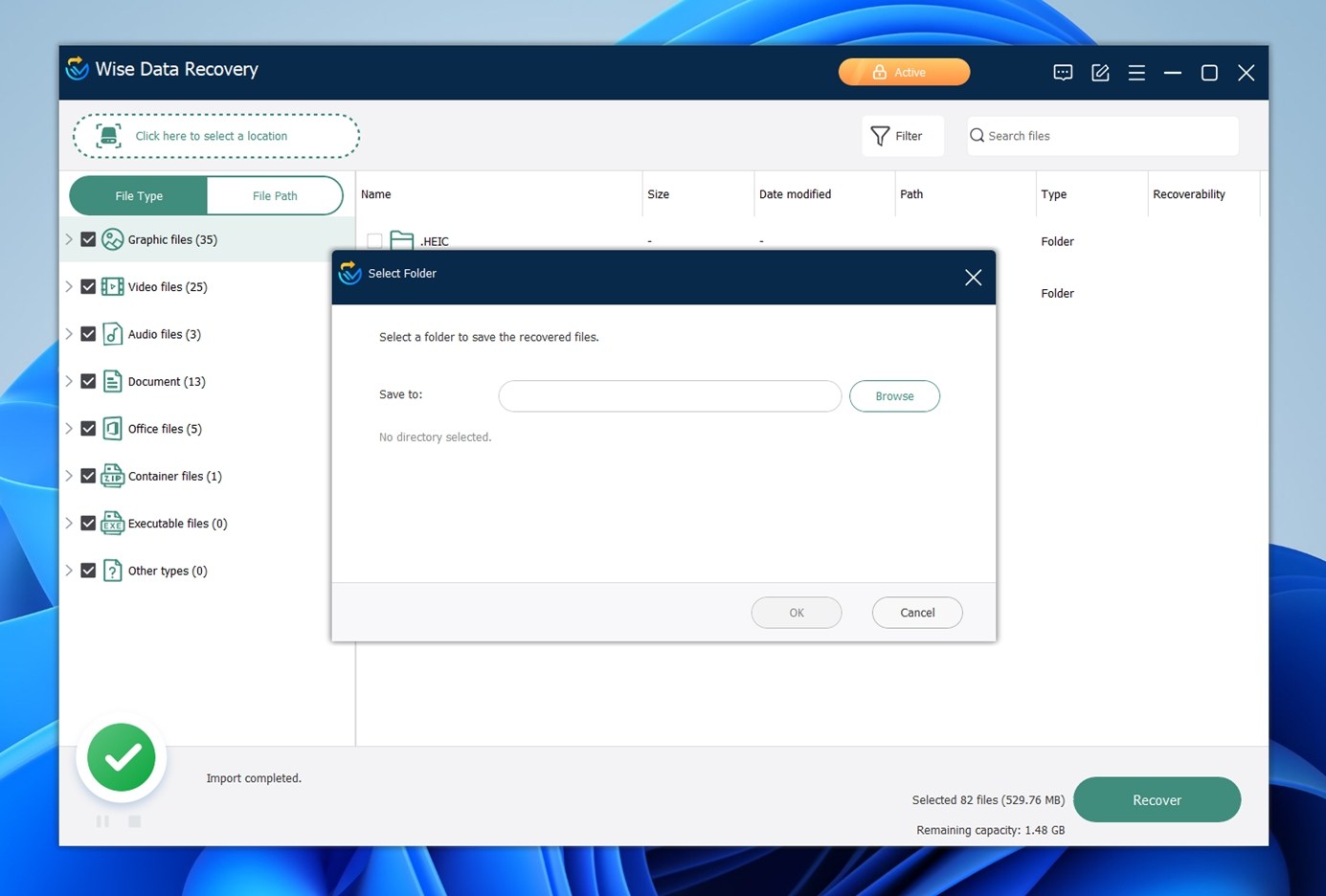Expand the Container files tree node
The image size is (1326, 896).
(x=69, y=476)
